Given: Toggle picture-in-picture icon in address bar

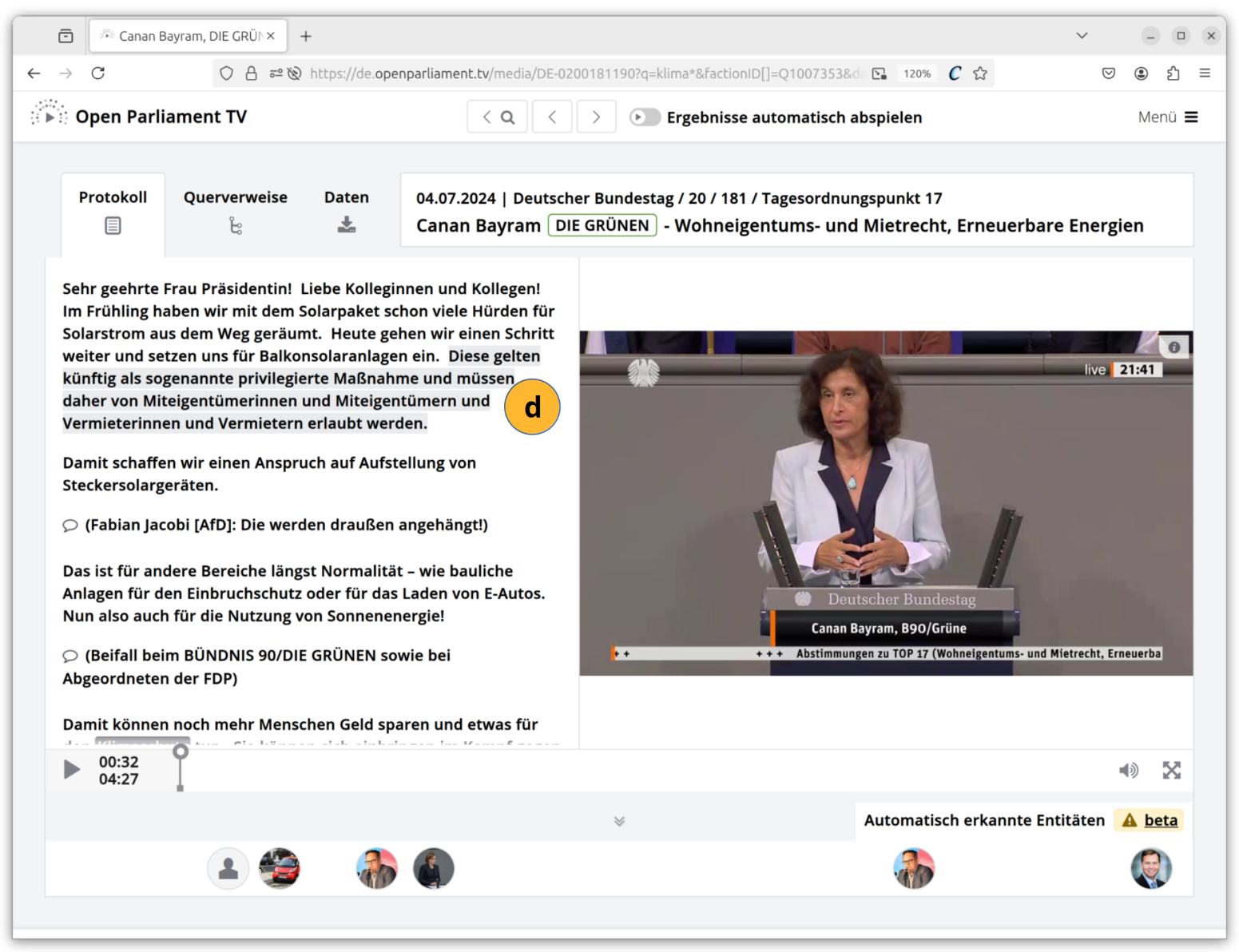Looking at the screenshot, I should click(880, 73).
